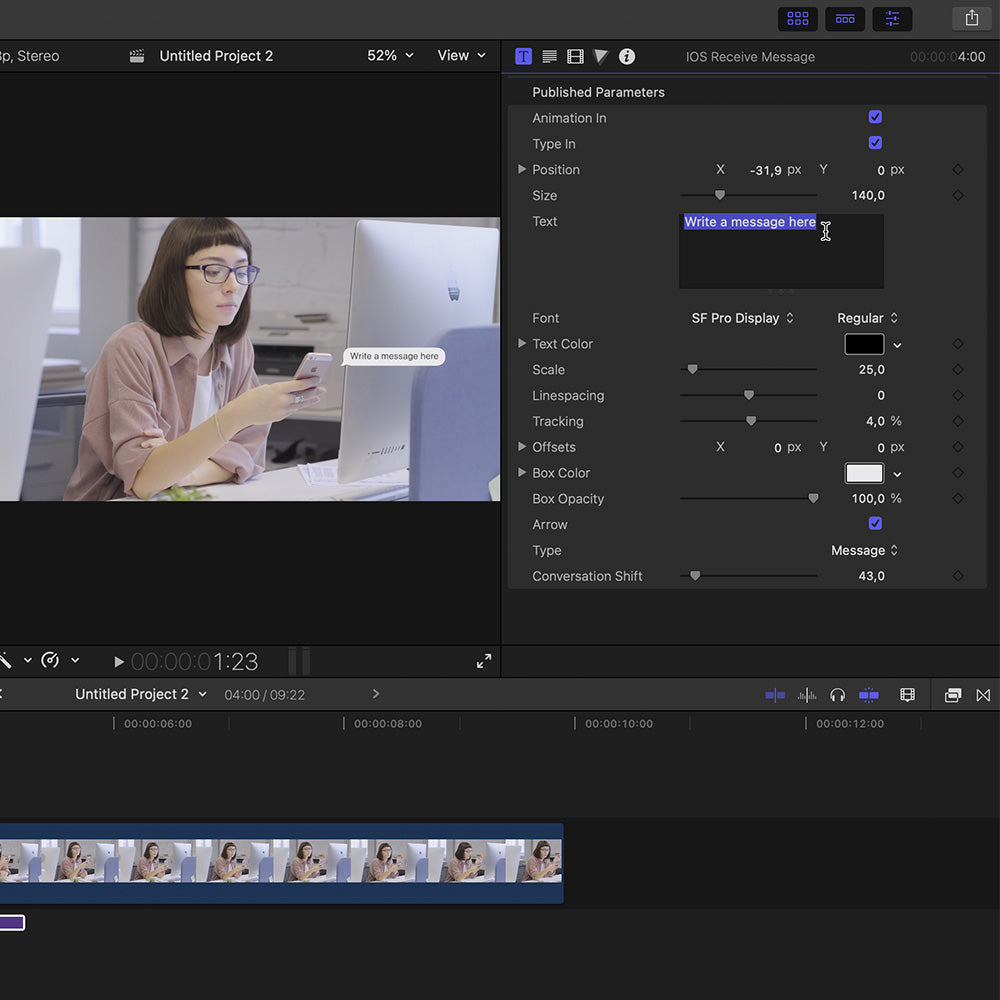Open the Share export icon
This screenshot has width=1000, height=1000.
coord(971,18)
